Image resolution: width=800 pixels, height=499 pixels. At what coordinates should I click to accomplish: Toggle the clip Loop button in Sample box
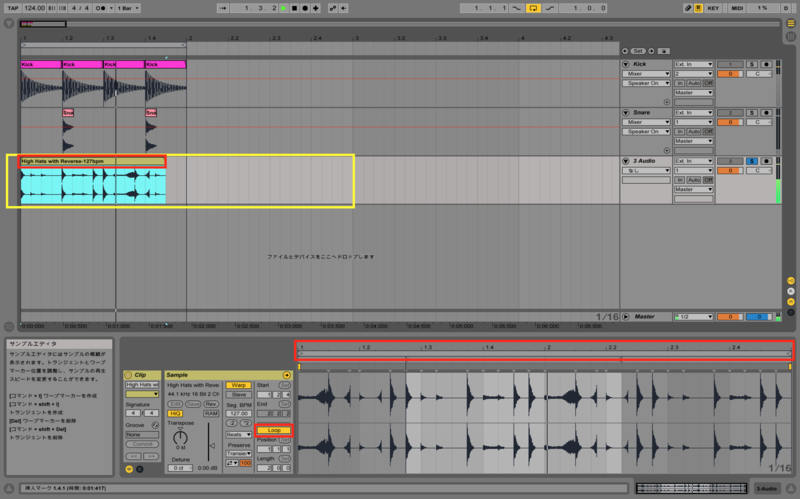274,430
